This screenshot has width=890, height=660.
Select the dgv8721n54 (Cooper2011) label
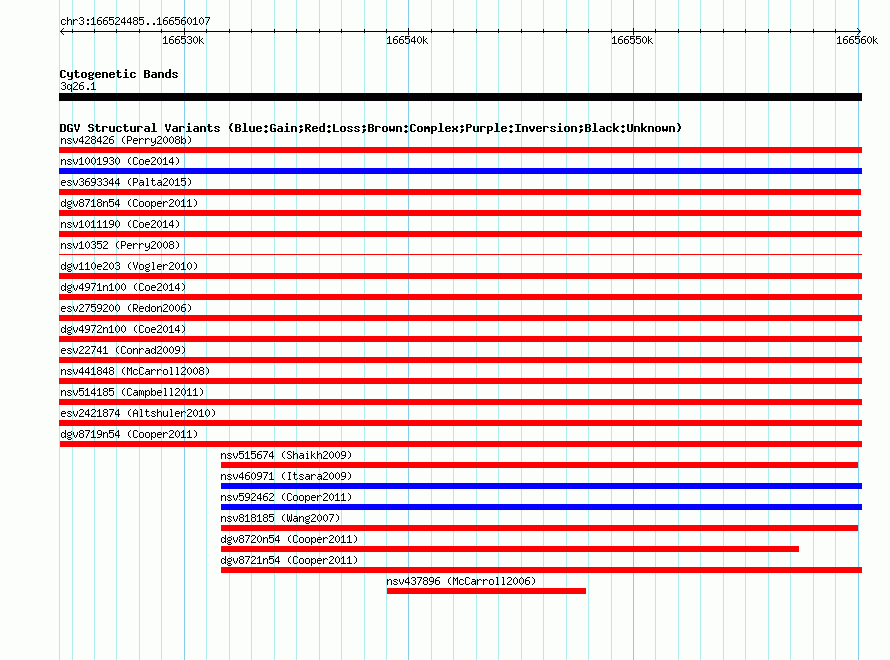point(289,560)
